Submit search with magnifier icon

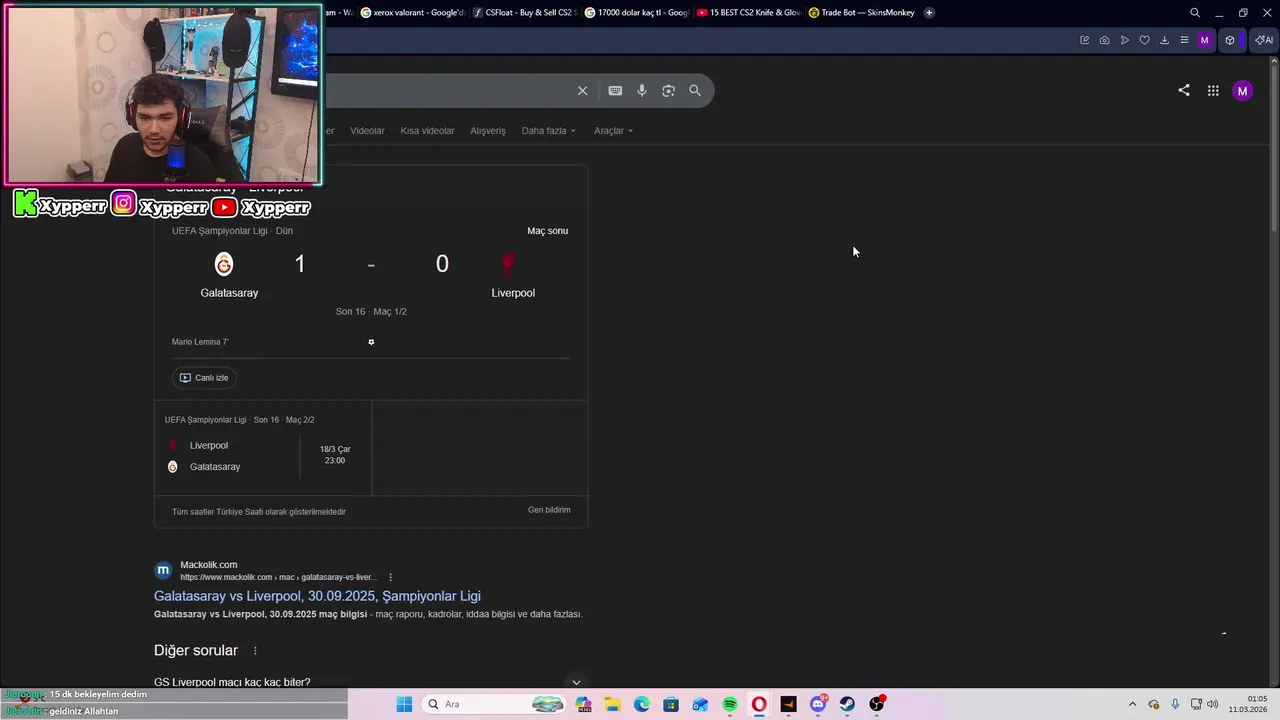pyautogui.click(x=695, y=91)
